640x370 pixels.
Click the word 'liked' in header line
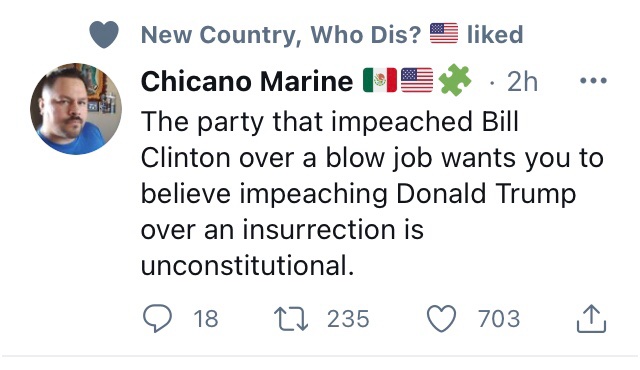tap(495, 34)
